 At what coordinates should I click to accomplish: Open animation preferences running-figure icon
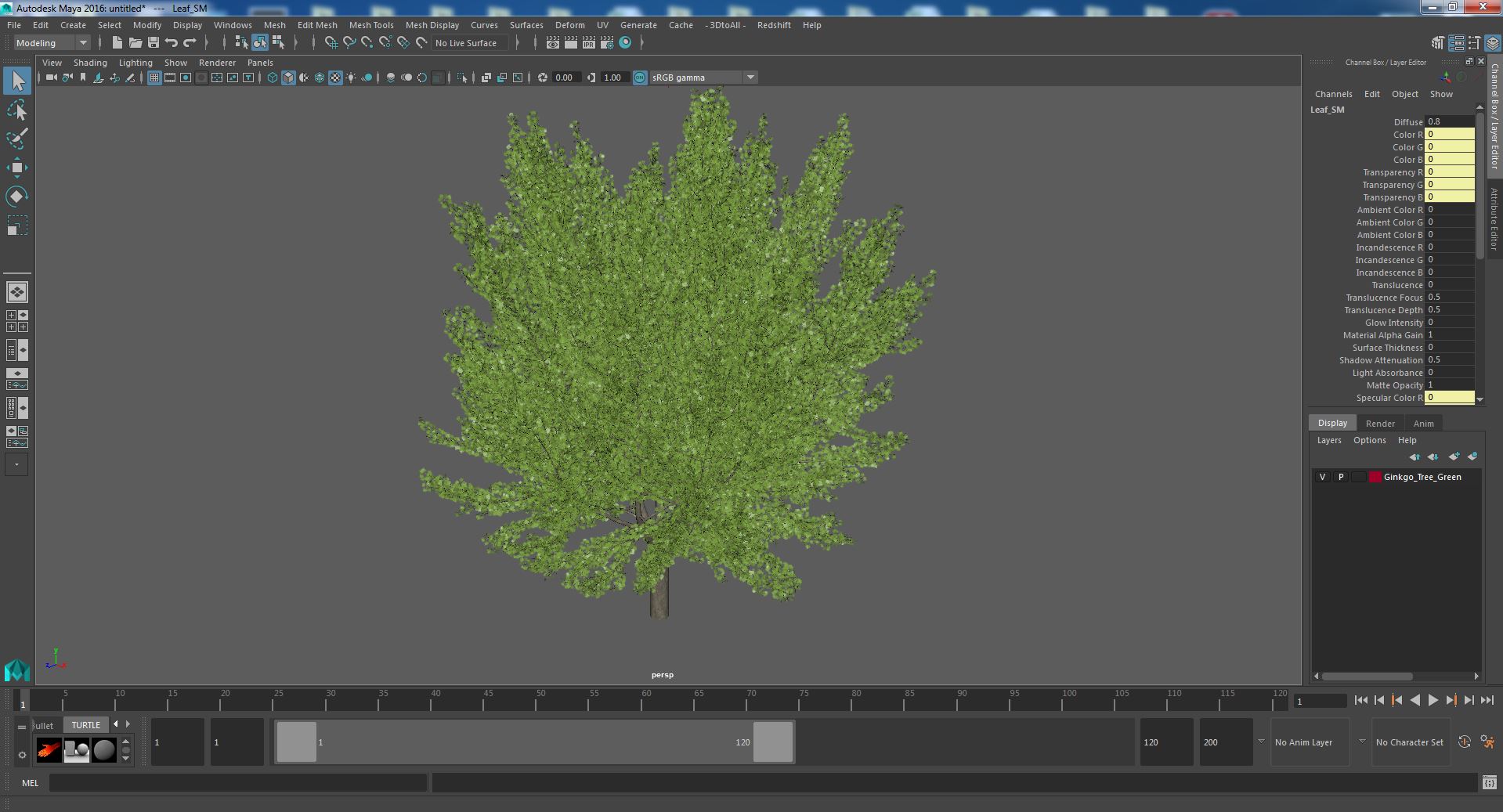click(1487, 742)
